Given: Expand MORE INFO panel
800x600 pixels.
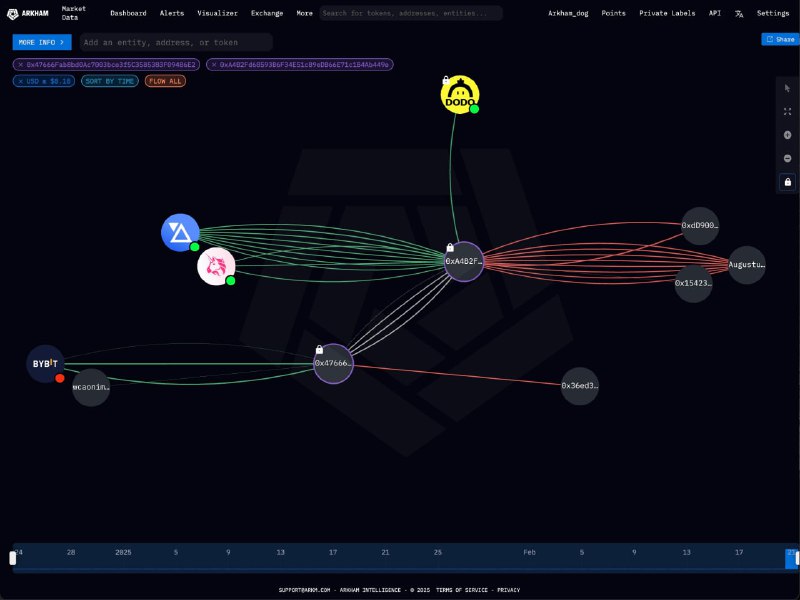Looking at the screenshot, I should pyautogui.click(x=42, y=42).
